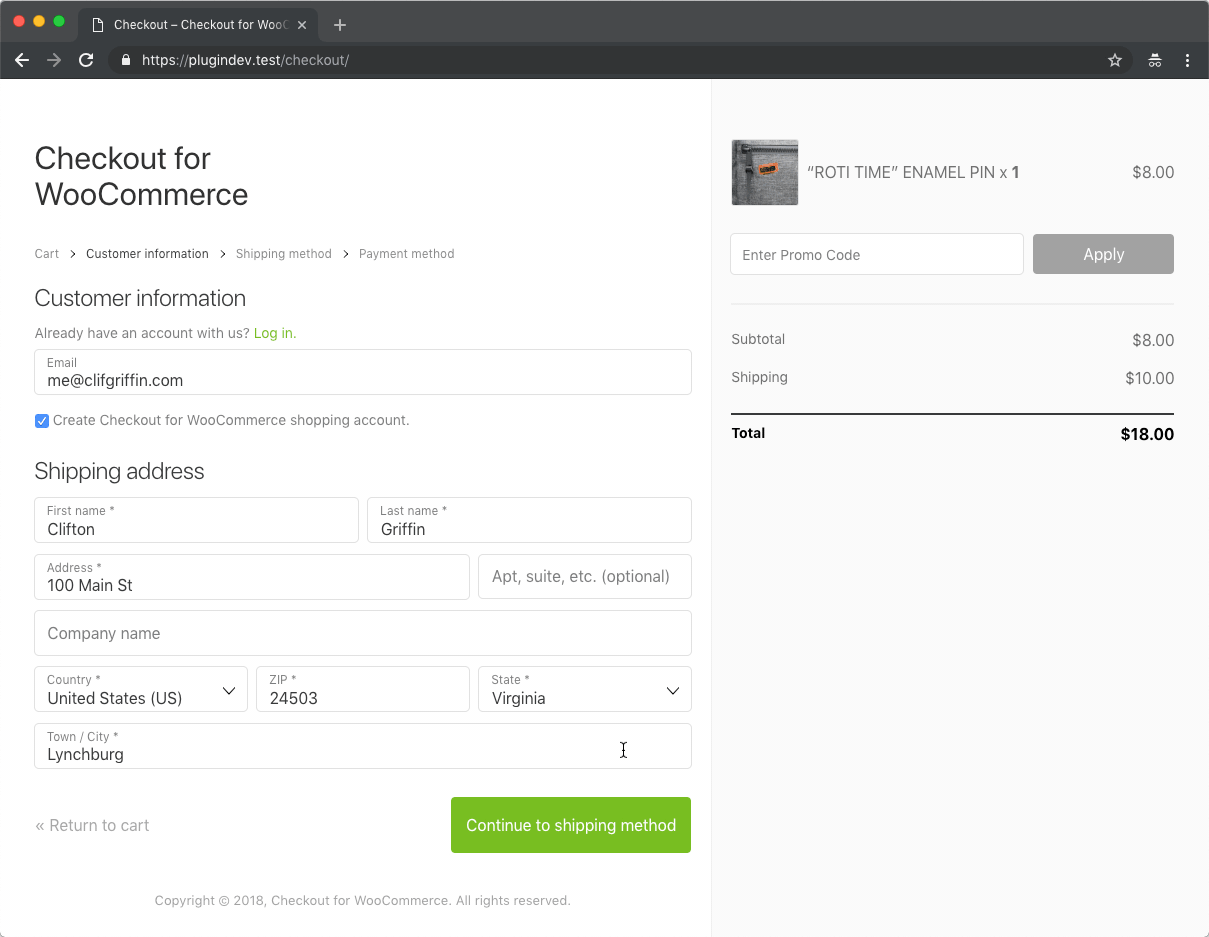Focus the URL address bar

[620, 60]
